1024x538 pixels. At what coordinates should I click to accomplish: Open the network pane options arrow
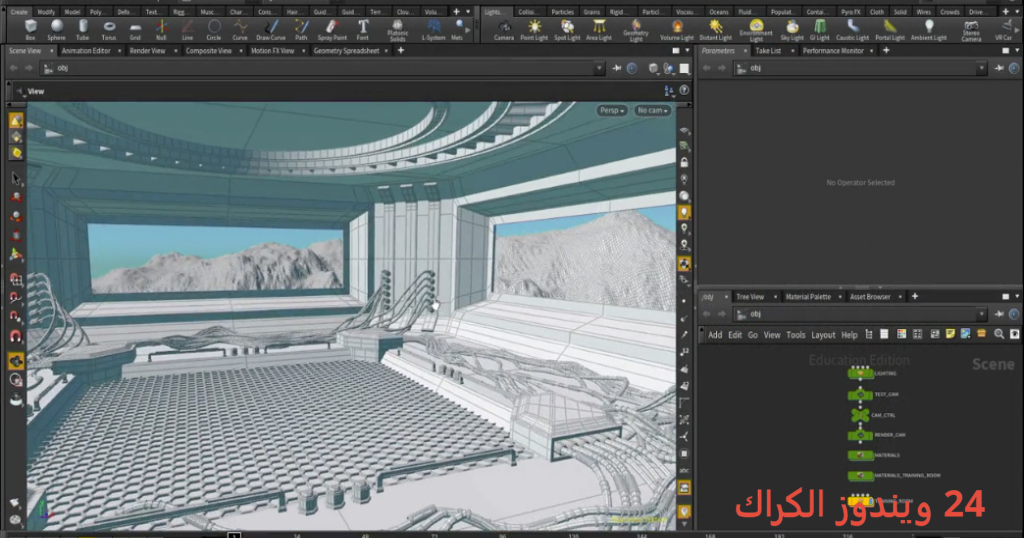pyautogui.click(x=1016, y=296)
